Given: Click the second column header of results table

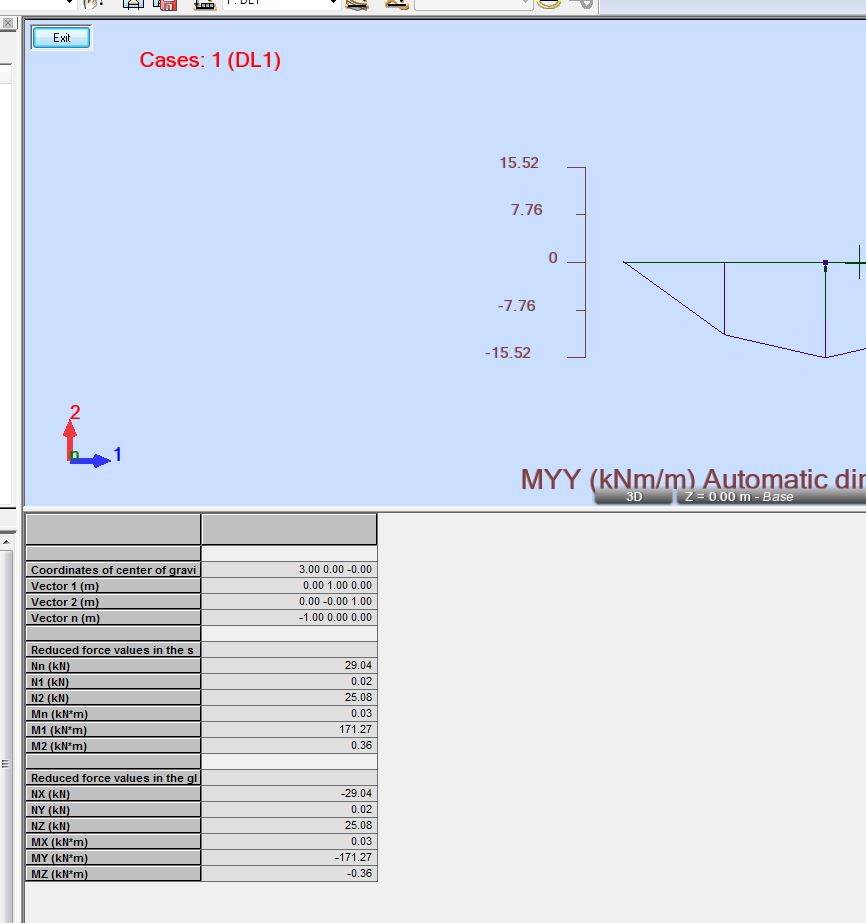Looking at the screenshot, I should tap(289, 529).
